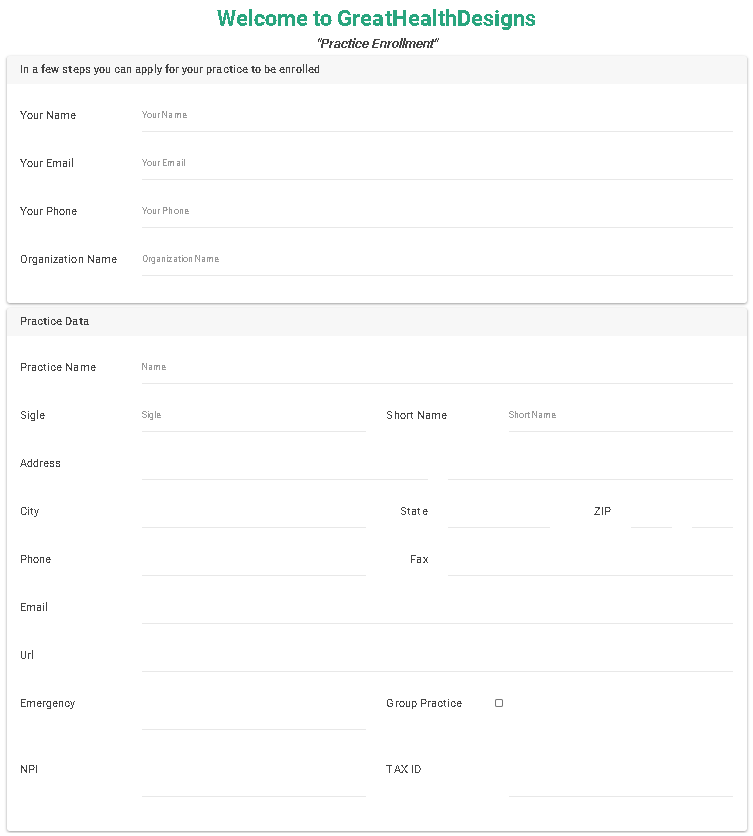The width and height of the screenshot is (753, 836).
Task: Click the Url input field
Action: [437, 656]
